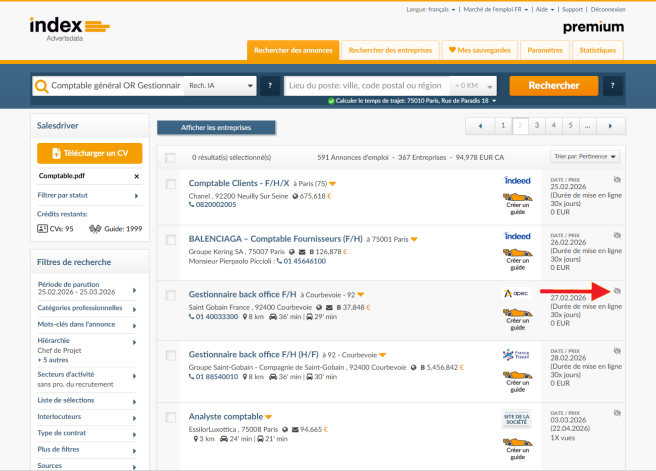
Task: Tick the select-all results checkbox
Action: [x=170, y=158]
